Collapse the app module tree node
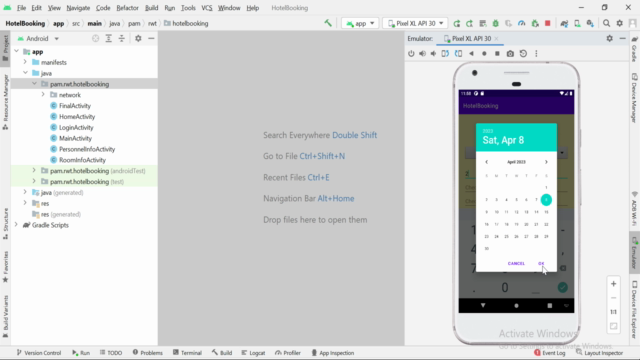The width and height of the screenshot is (640, 360). tap(16, 51)
